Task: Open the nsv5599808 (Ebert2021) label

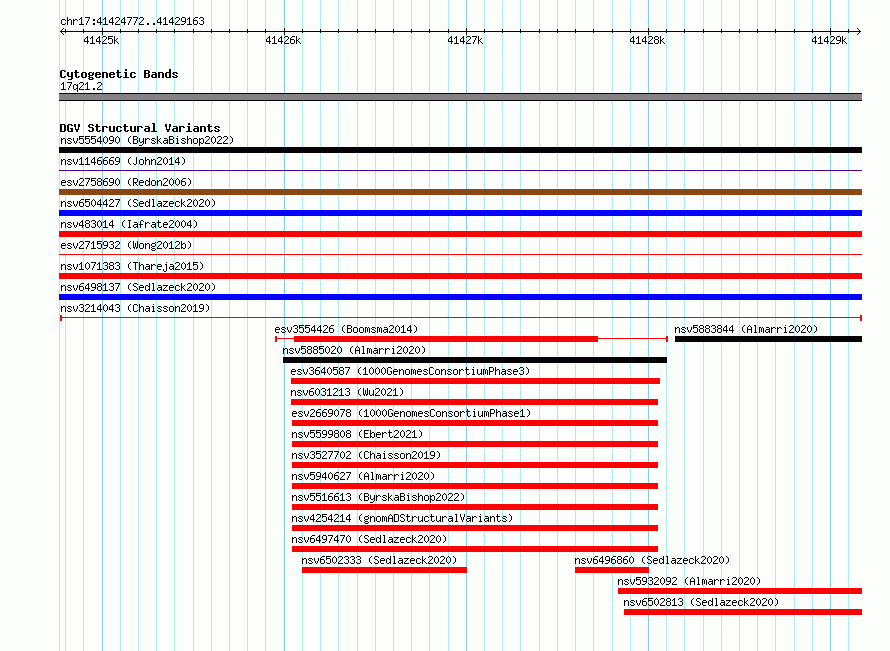Action: (x=358, y=434)
